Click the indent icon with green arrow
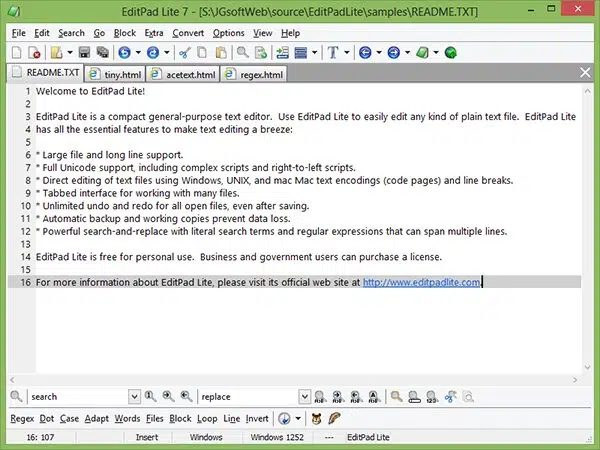The image size is (600, 450). (282, 52)
